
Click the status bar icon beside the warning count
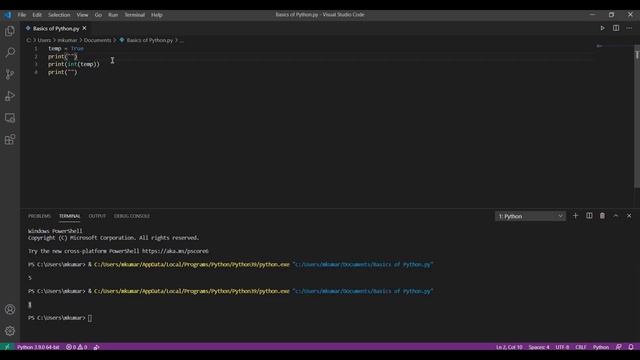click(x=96, y=347)
